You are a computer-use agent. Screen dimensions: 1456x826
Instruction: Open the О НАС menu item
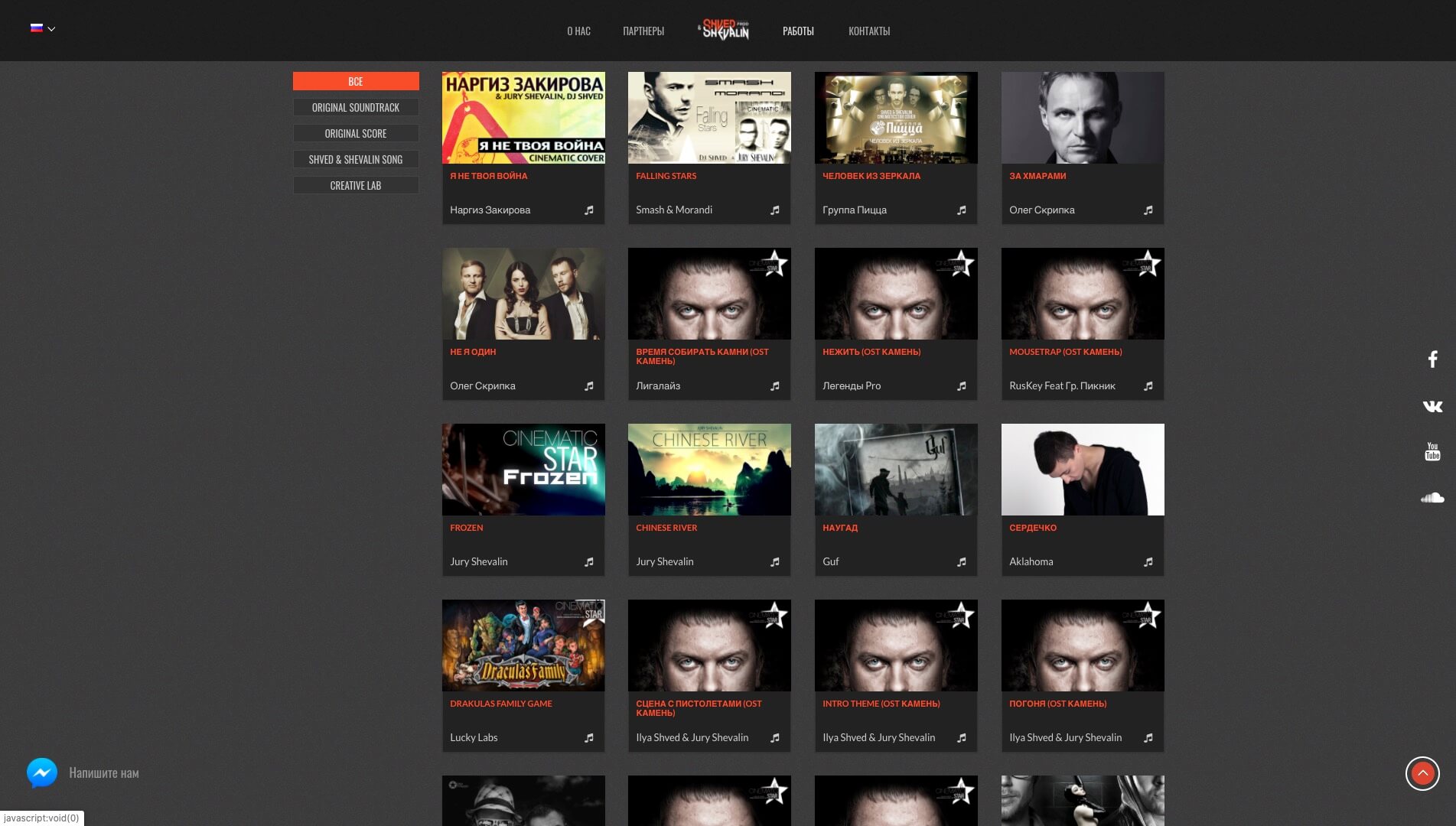(578, 31)
